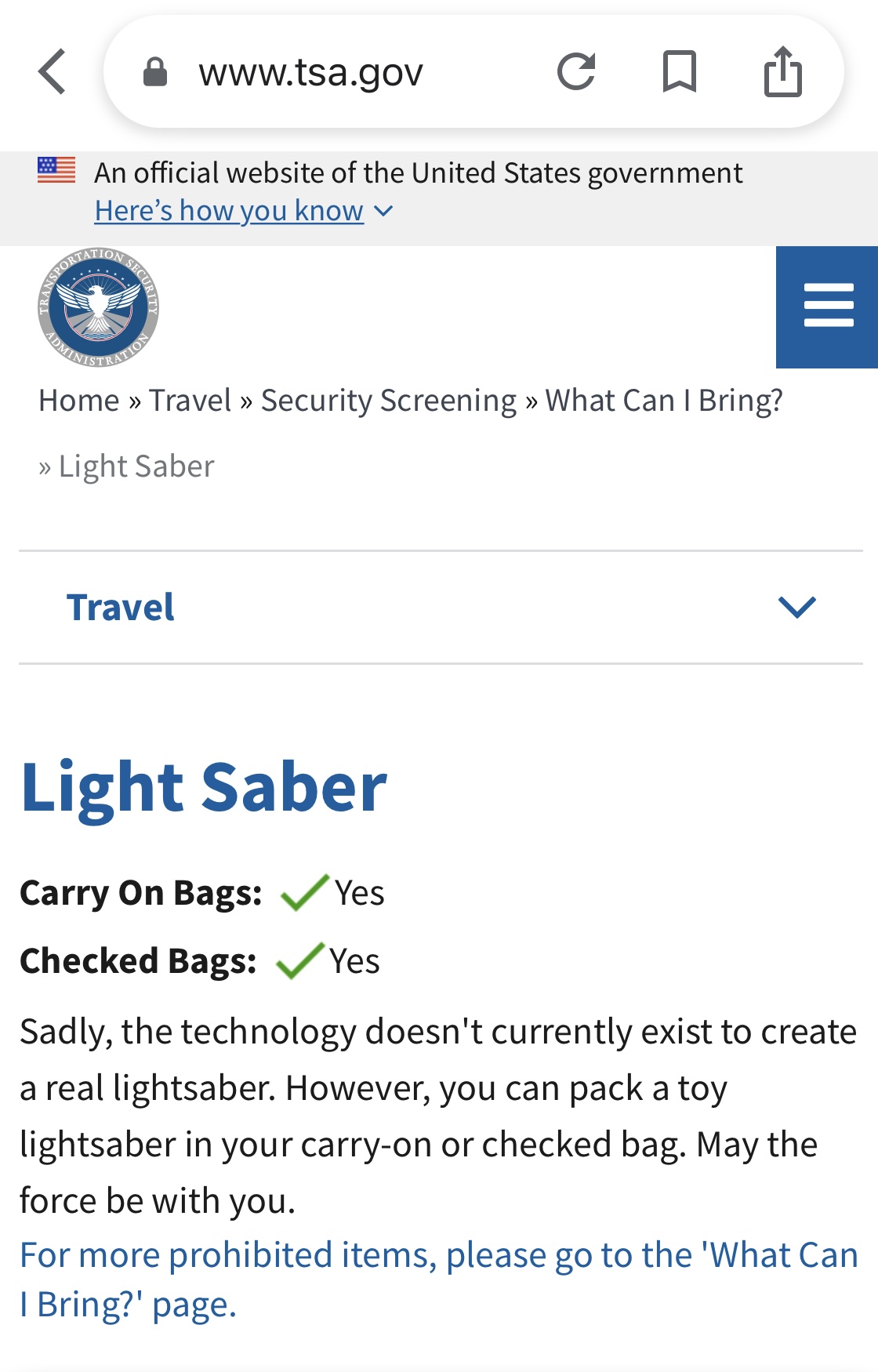Open the hamburger menu
The height and width of the screenshot is (1372, 878).
point(827,307)
